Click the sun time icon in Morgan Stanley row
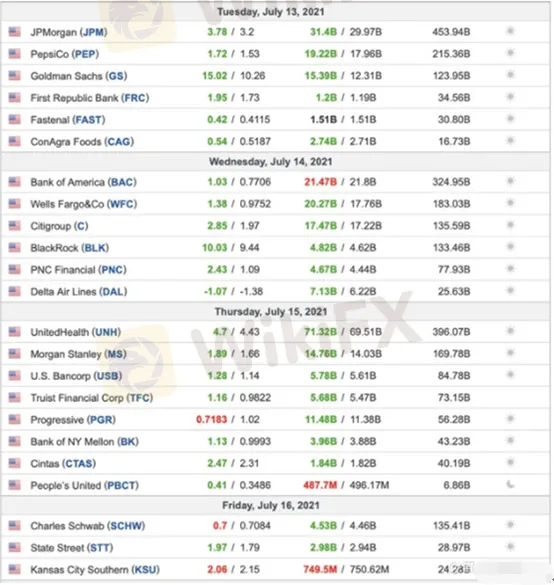Image resolution: width=554 pixels, height=585 pixels. [x=510, y=353]
